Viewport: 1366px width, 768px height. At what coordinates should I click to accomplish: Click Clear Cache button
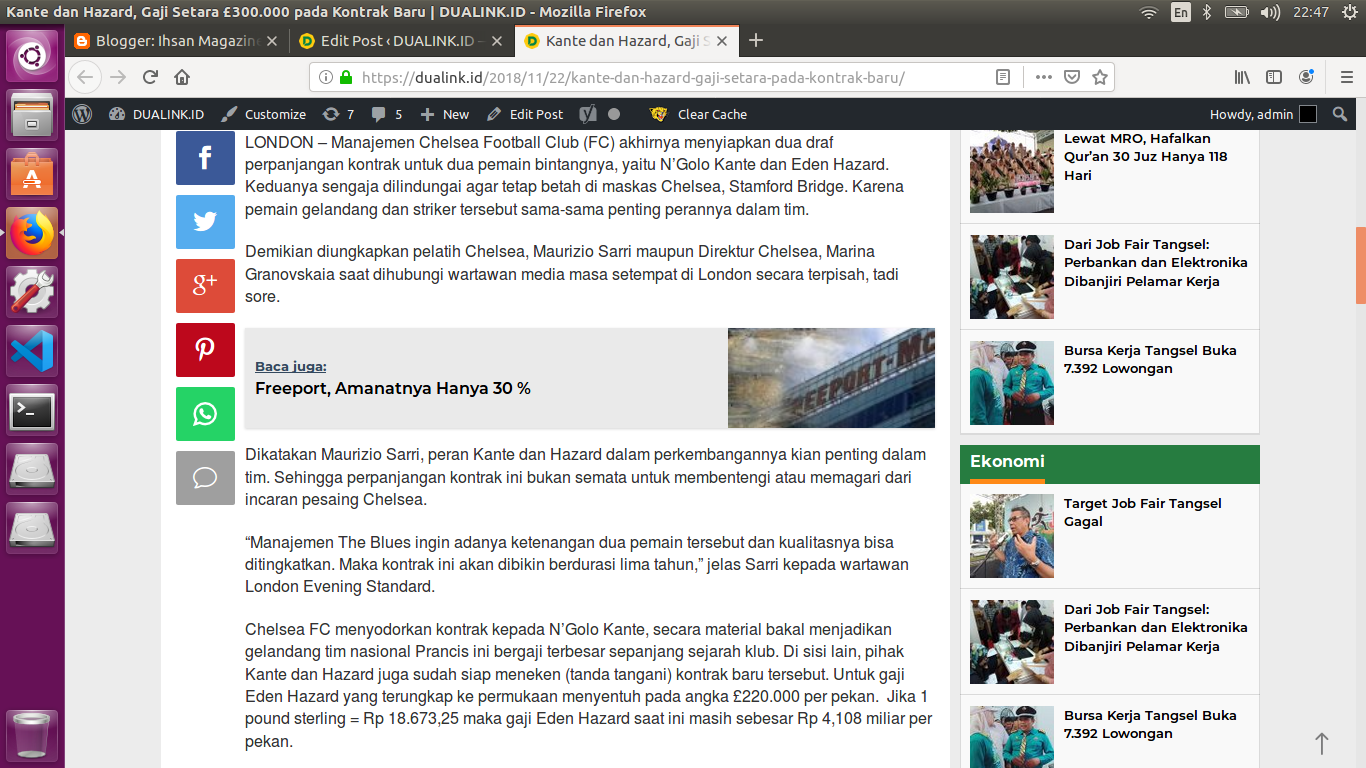699,114
